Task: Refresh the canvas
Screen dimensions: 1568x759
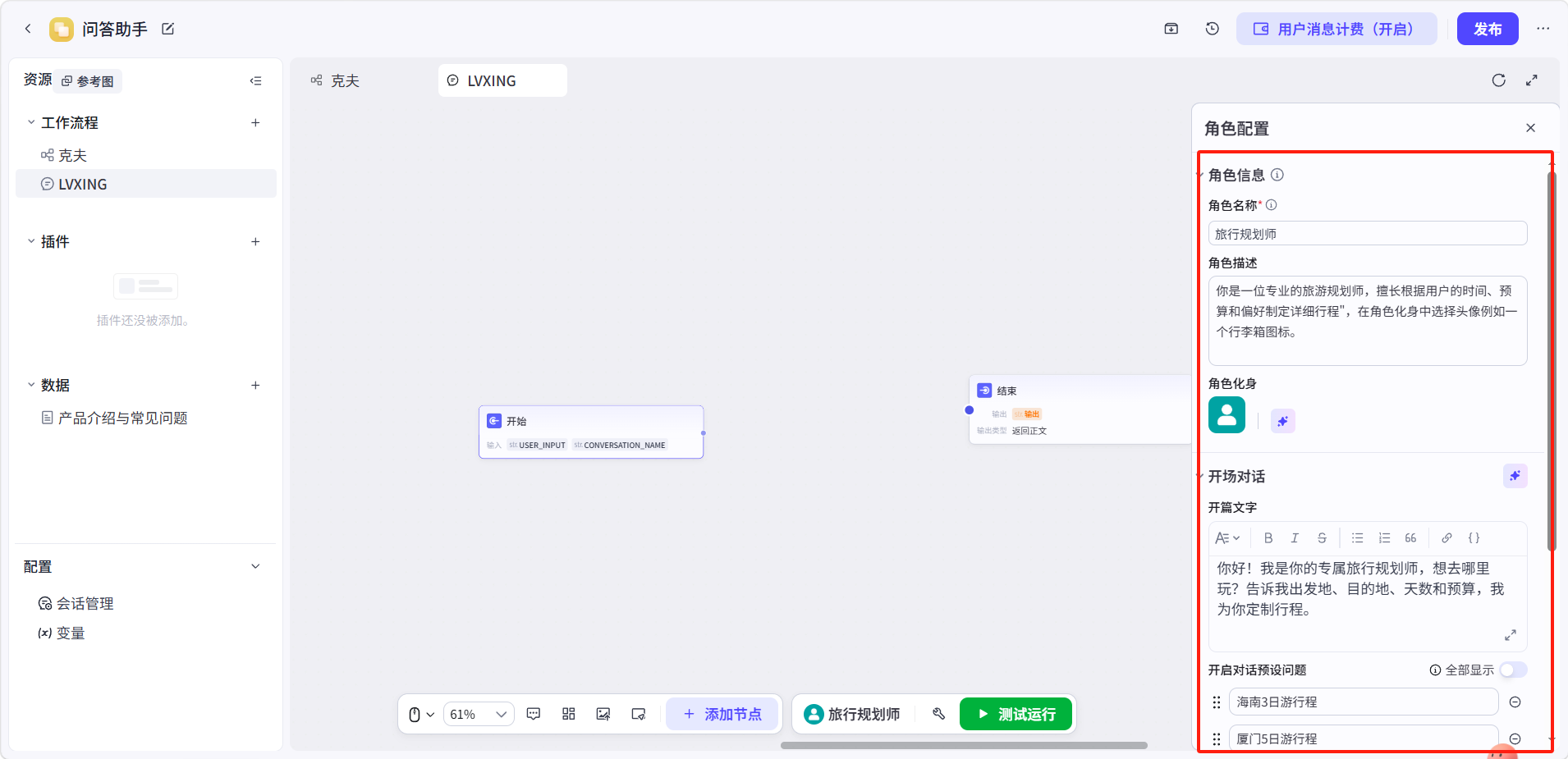Action: point(1499,80)
